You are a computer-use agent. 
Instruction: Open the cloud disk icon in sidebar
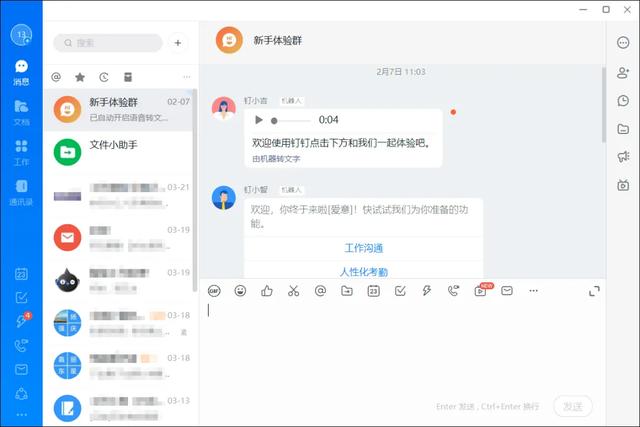click(x=21, y=393)
